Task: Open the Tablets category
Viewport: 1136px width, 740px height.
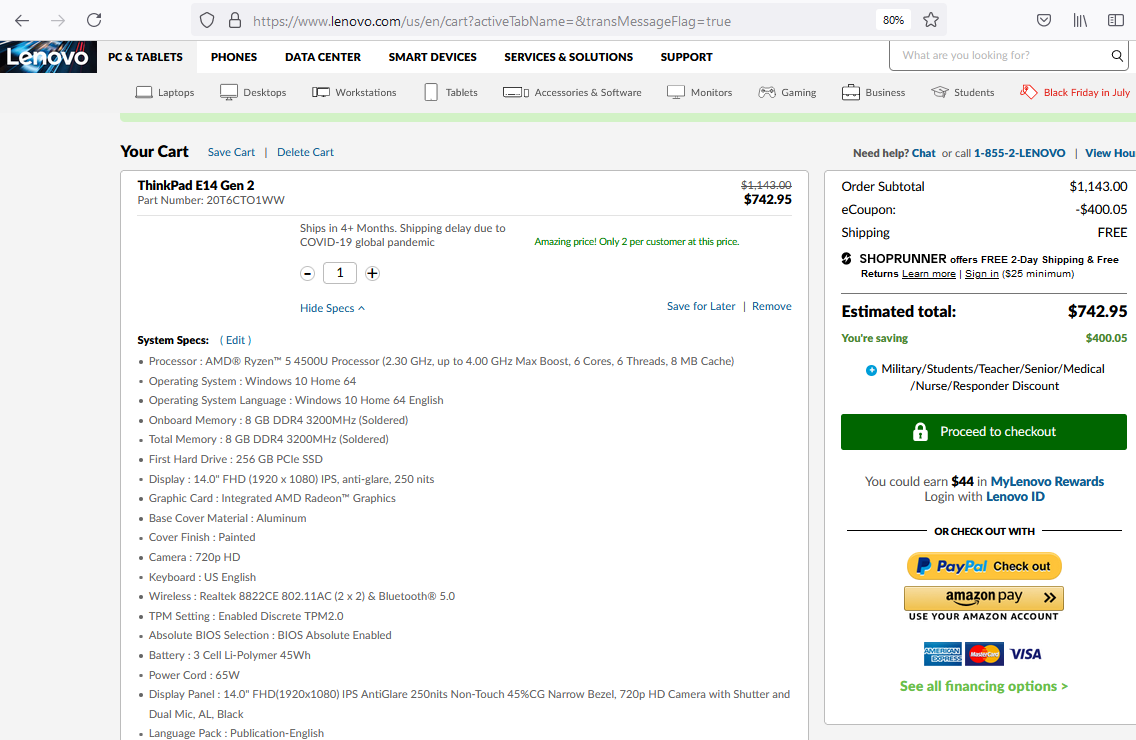Action: 451,92
